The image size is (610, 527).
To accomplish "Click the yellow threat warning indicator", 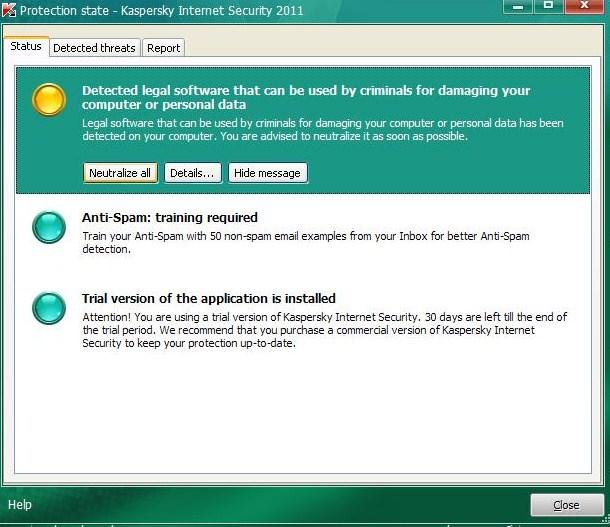I will 48,101.
